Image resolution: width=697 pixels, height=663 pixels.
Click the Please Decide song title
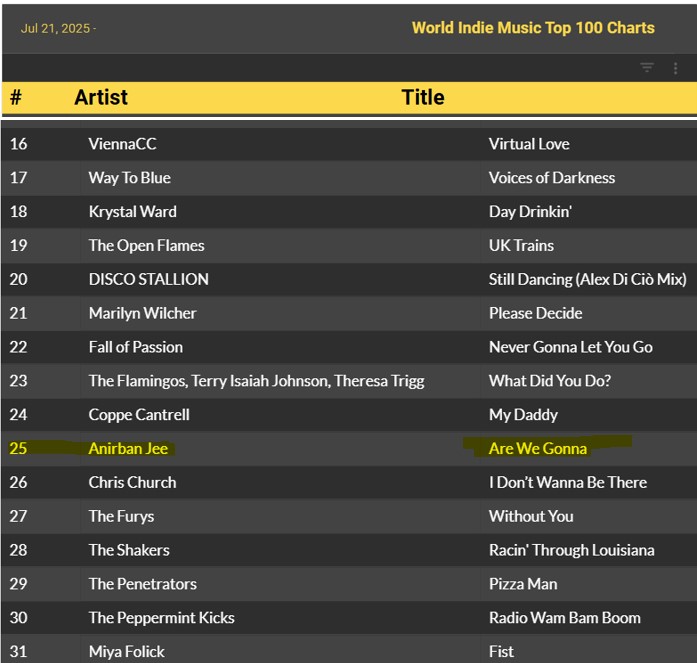(535, 313)
